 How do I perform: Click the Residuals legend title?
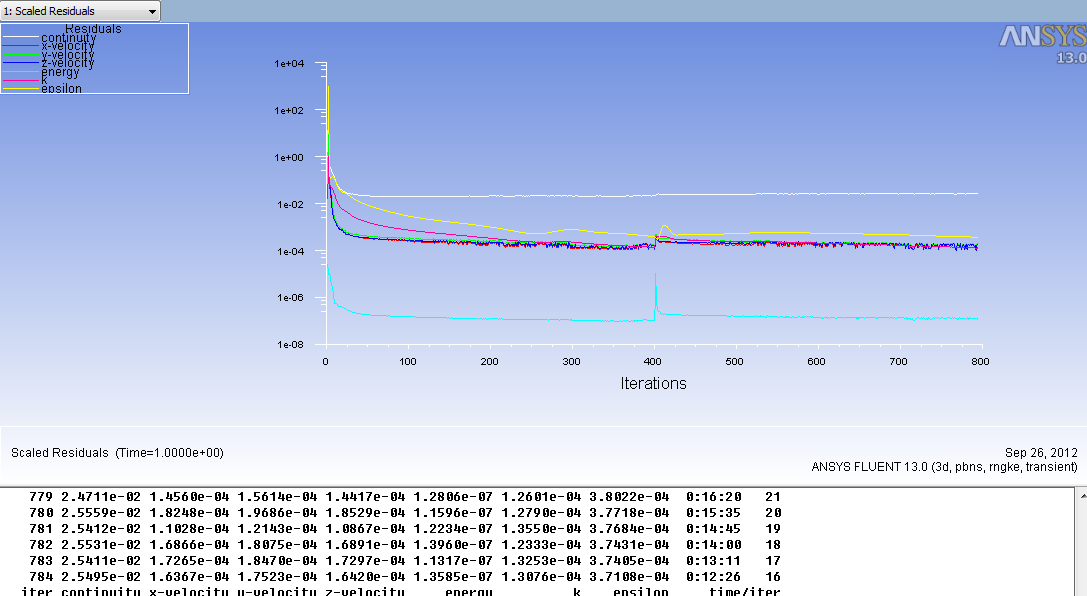[93, 29]
